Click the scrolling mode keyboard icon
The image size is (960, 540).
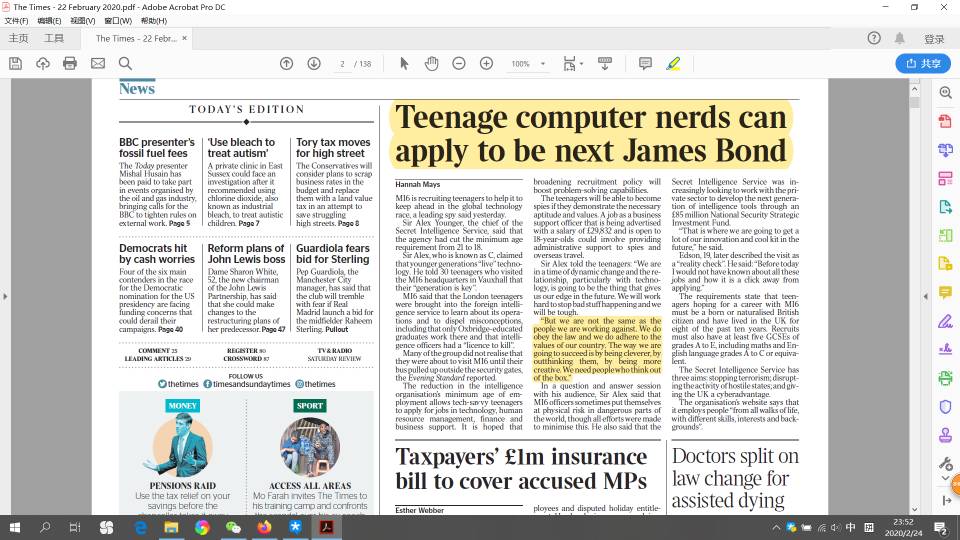tap(605, 63)
